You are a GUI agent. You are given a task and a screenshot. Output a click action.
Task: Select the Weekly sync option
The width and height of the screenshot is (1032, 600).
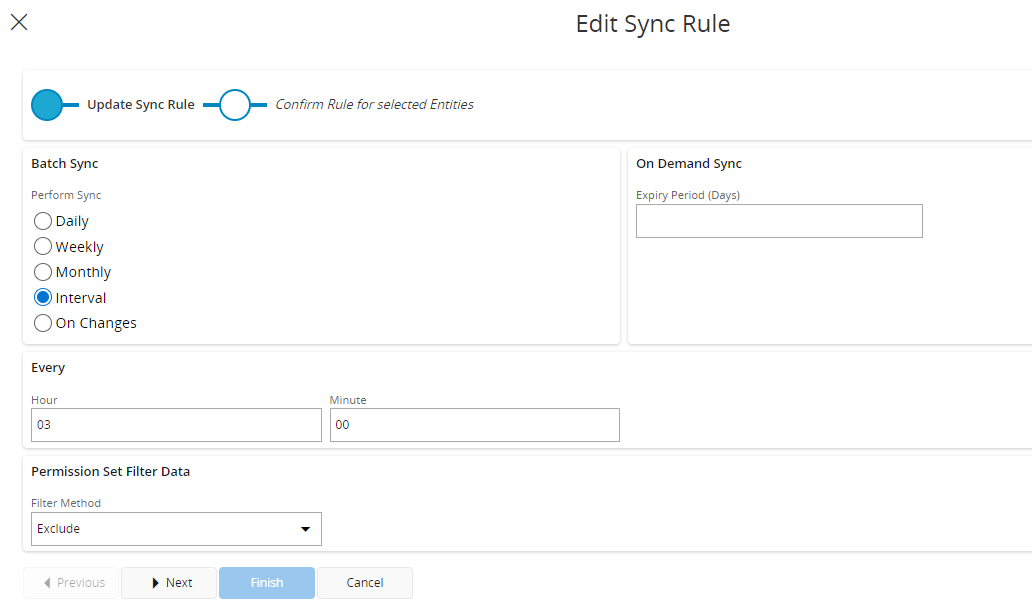43,247
